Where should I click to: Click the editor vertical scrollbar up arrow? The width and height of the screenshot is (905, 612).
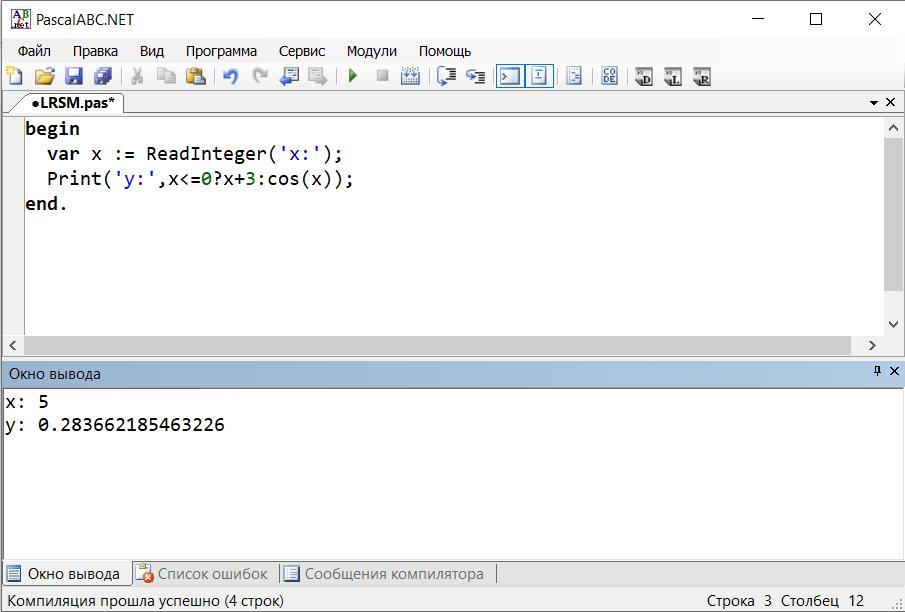(x=893, y=128)
